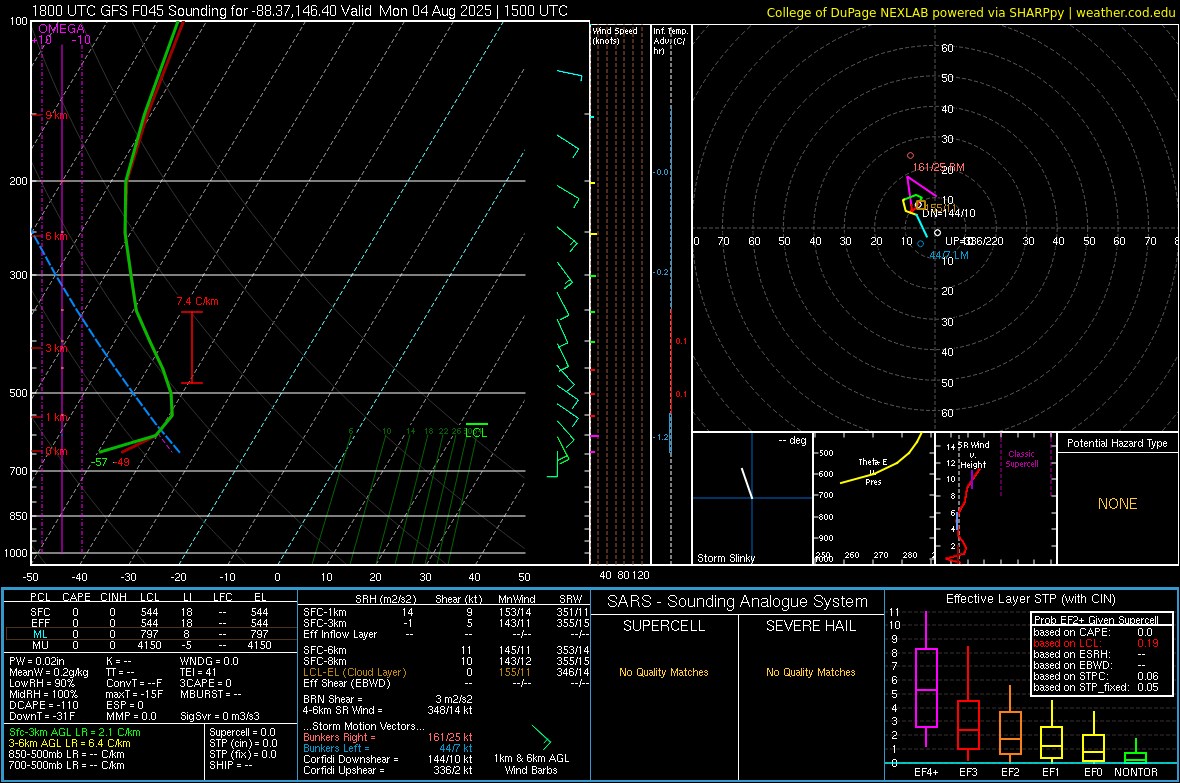This screenshot has height=783, width=1180.
Task: Click the PW = 0.02in value
Action: [37, 661]
